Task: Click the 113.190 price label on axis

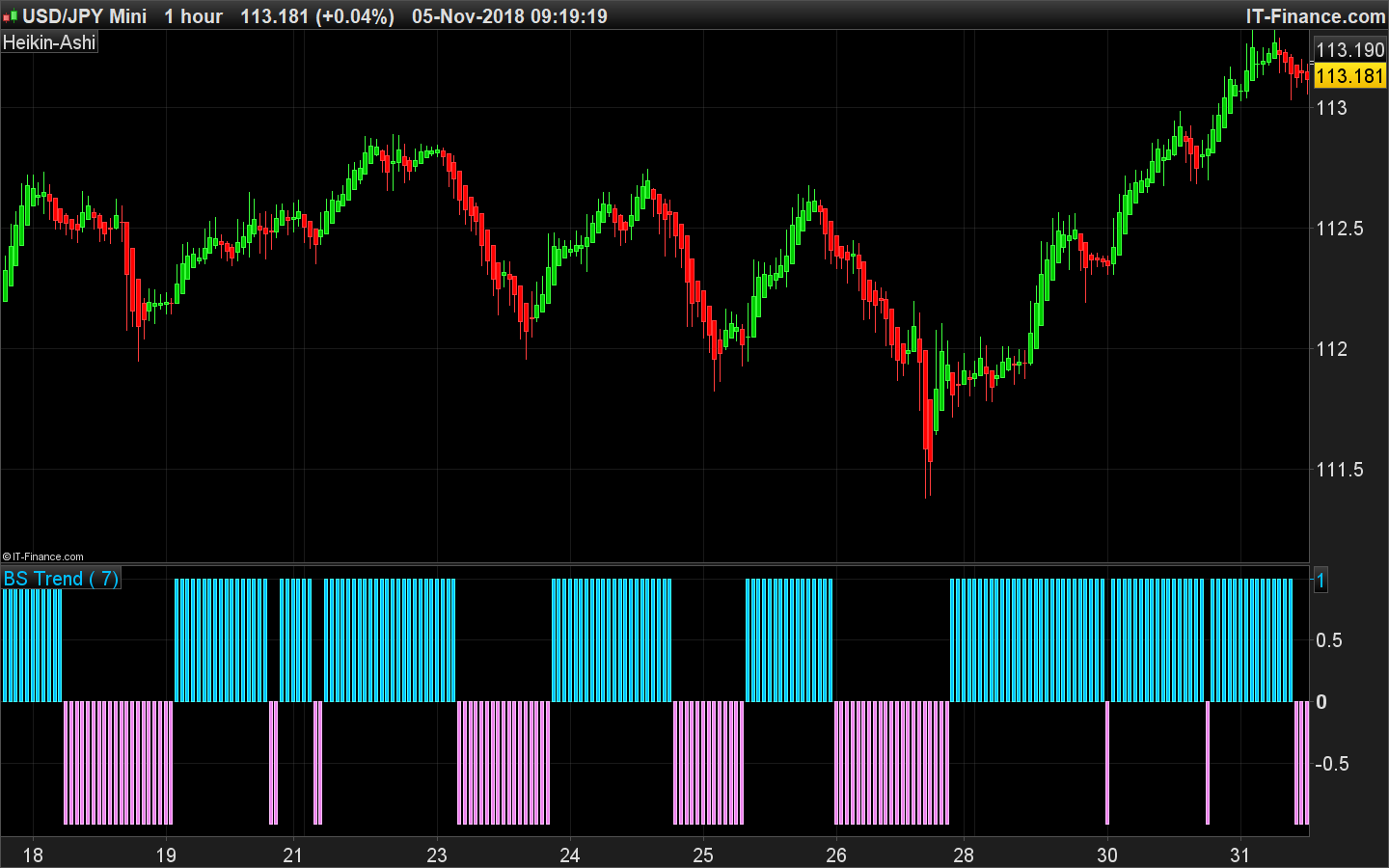Action: click(1349, 50)
